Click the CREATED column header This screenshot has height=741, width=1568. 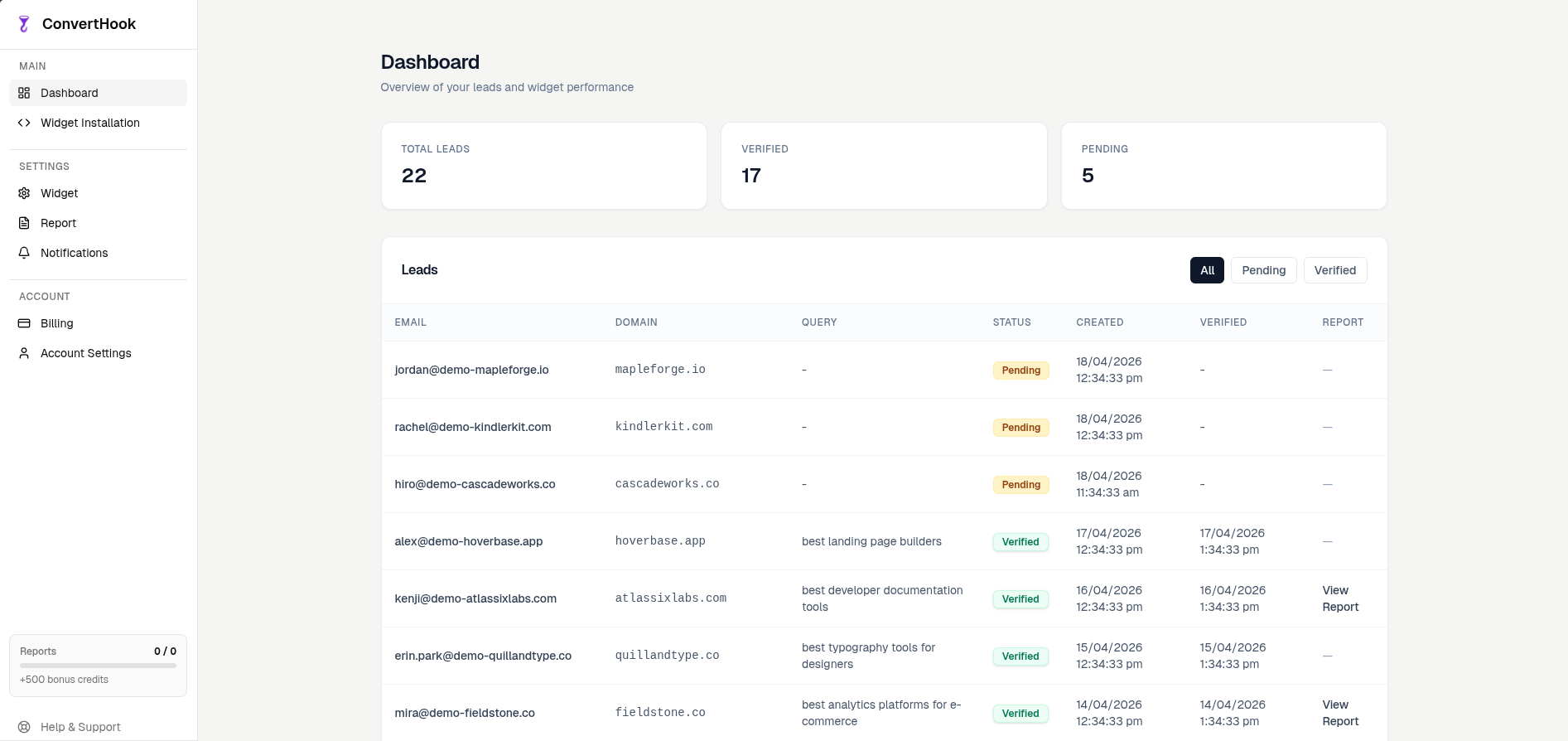point(1099,322)
